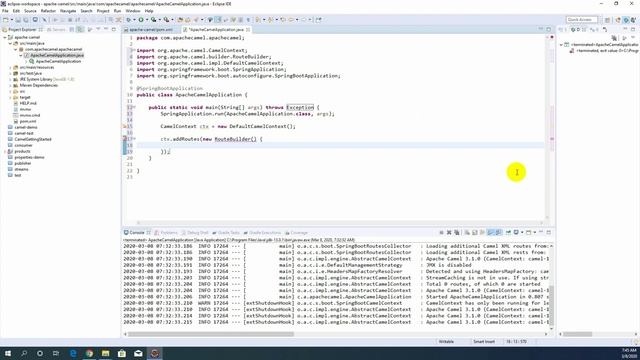Click Remove All Terminated Launches icon
This screenshot has width=640, height=360.
pos(457,233)
